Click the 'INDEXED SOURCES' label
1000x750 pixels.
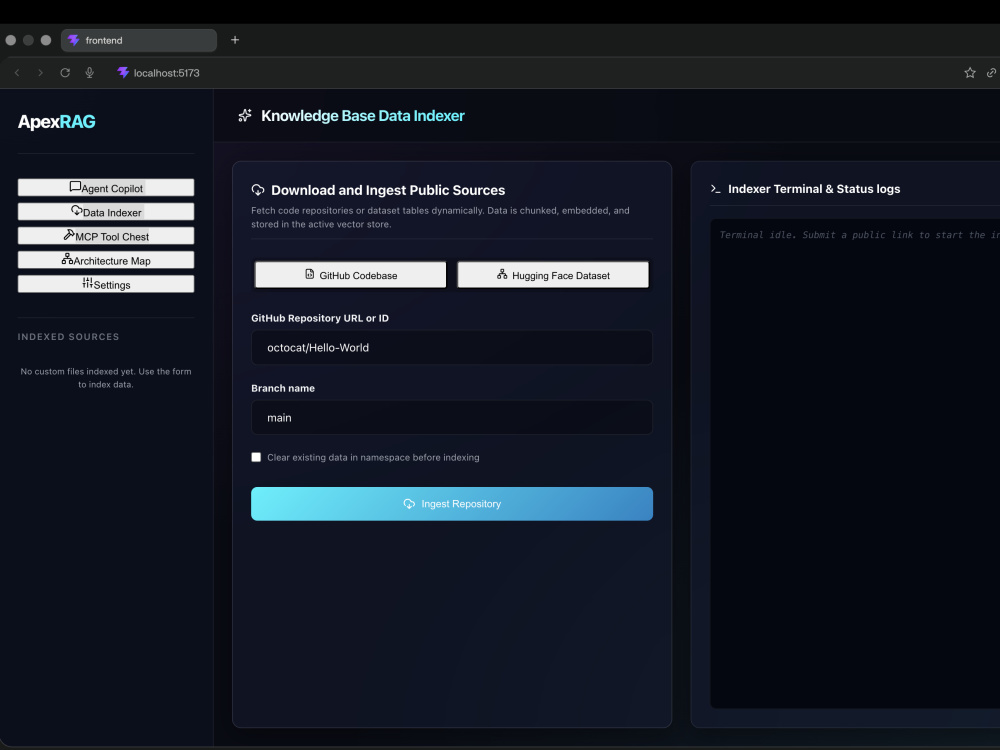pyautogui.click(x=68, y=337)
